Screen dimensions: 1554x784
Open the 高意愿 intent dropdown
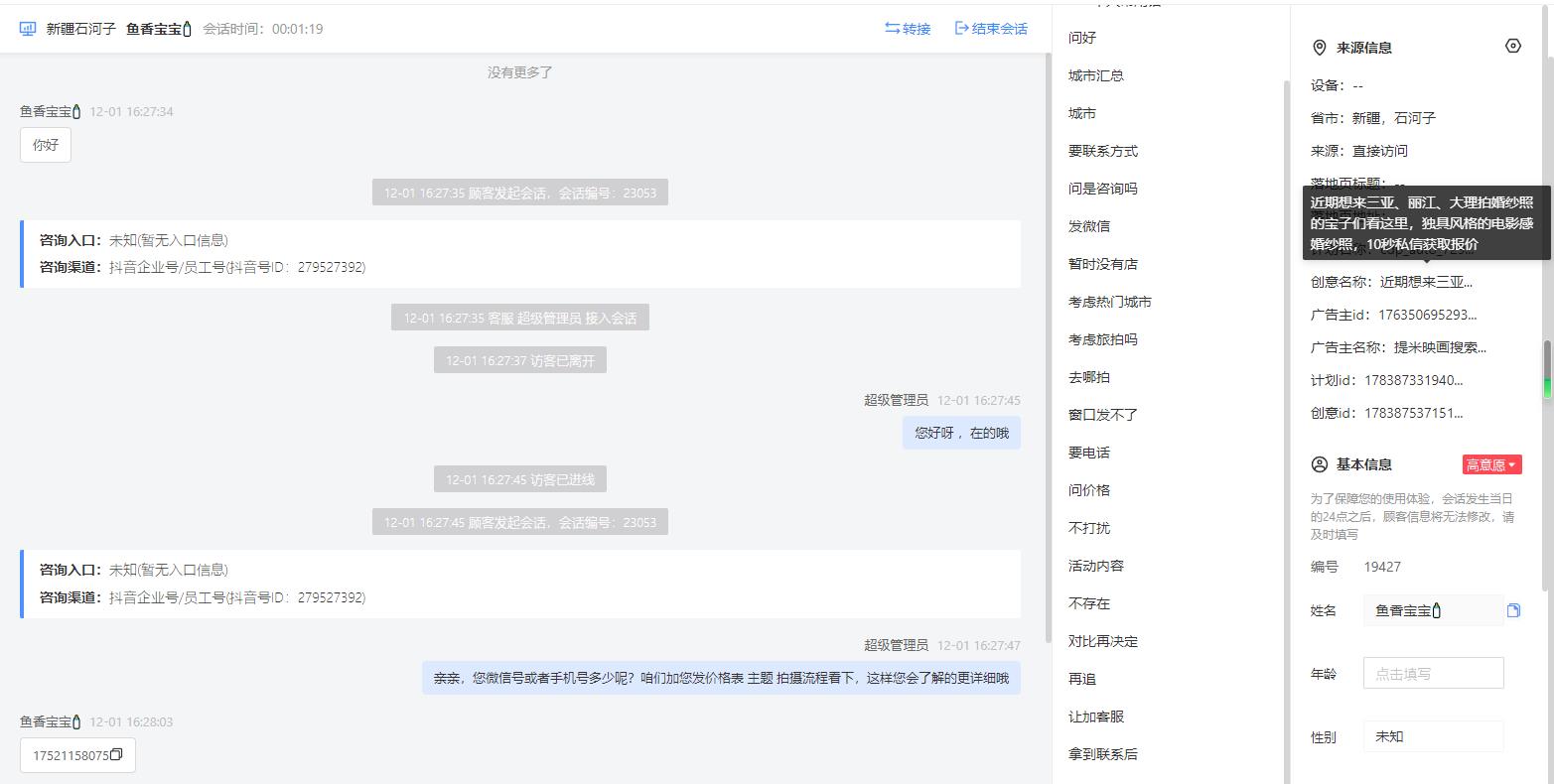tap(1491, 464)
